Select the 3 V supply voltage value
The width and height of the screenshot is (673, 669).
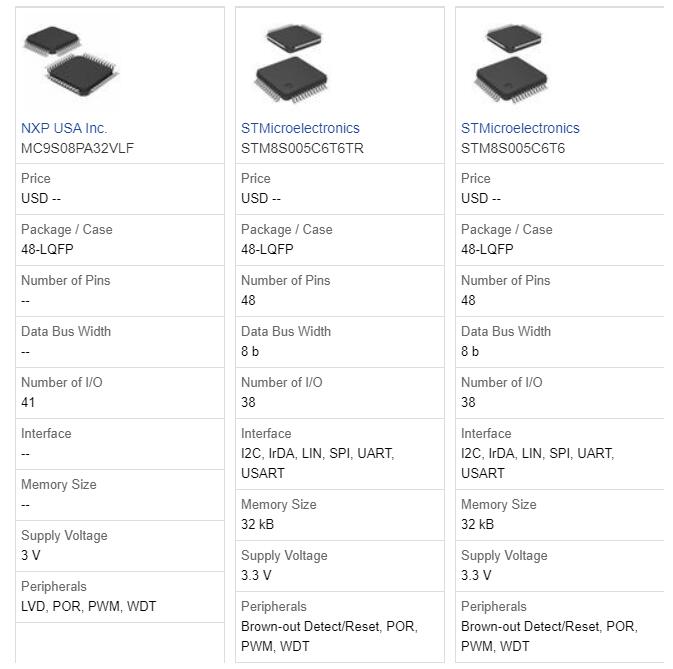pos(30,555)
